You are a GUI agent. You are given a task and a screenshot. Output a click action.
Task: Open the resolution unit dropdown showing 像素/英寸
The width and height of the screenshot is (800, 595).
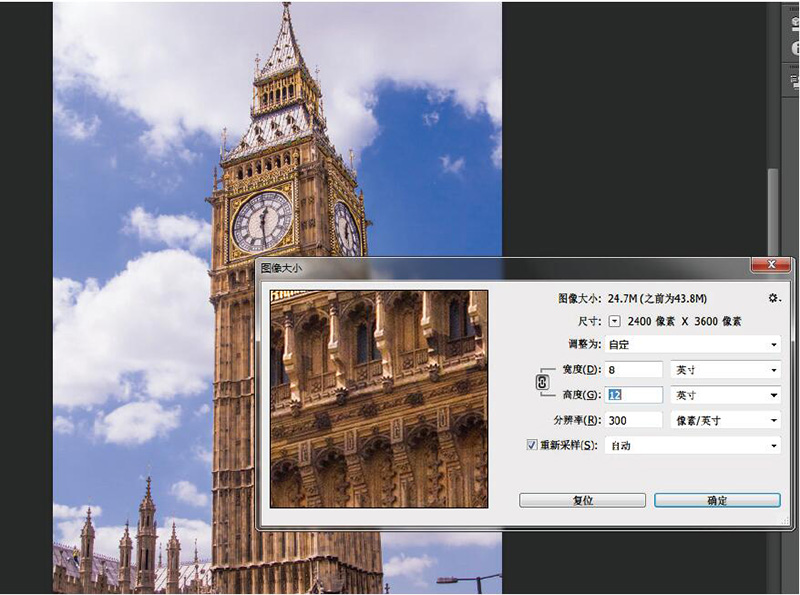(726, 420)
